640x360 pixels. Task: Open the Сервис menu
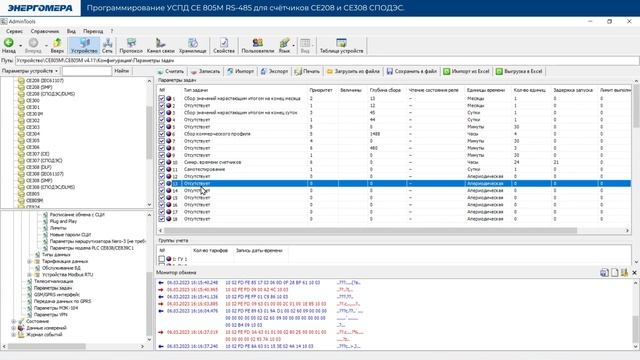(14, 31)
